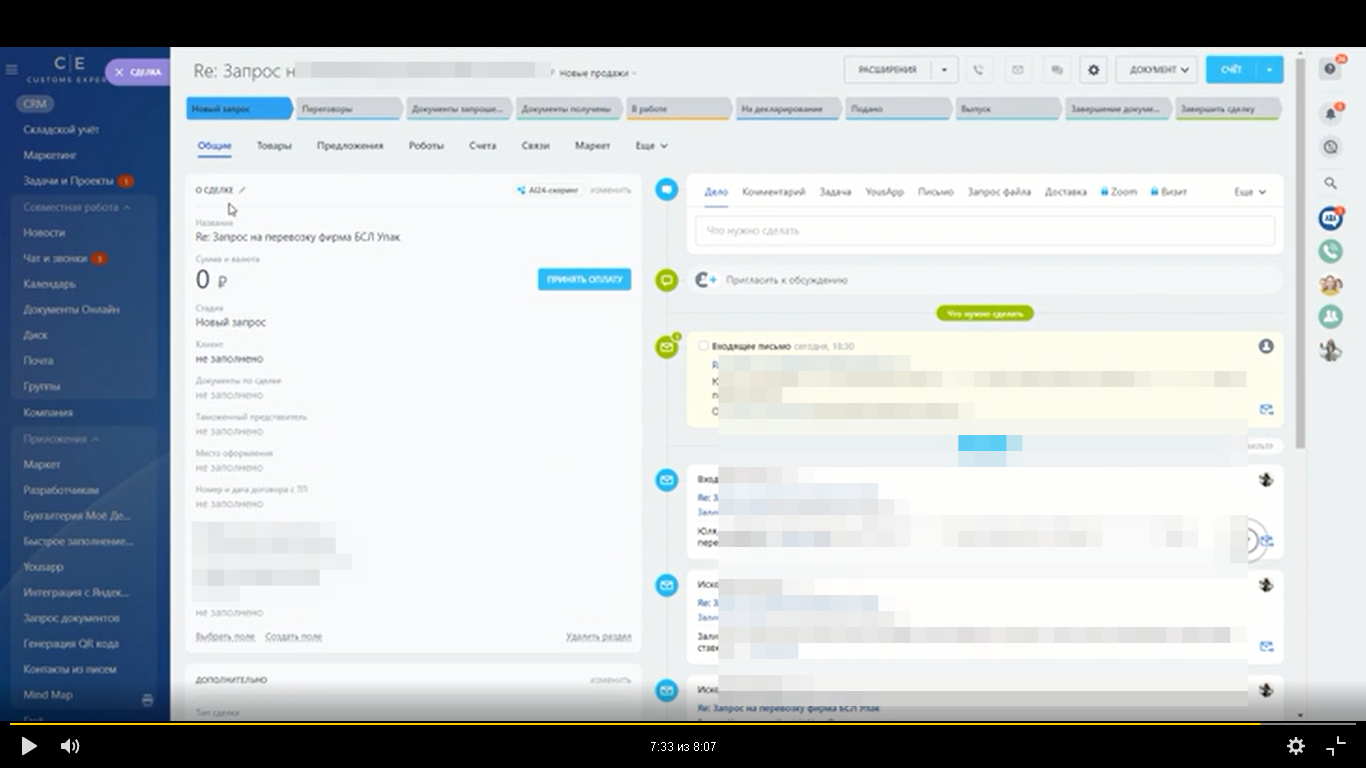Open the green group contacts icon
The image size is (1366, 768).
(1330, 317)
